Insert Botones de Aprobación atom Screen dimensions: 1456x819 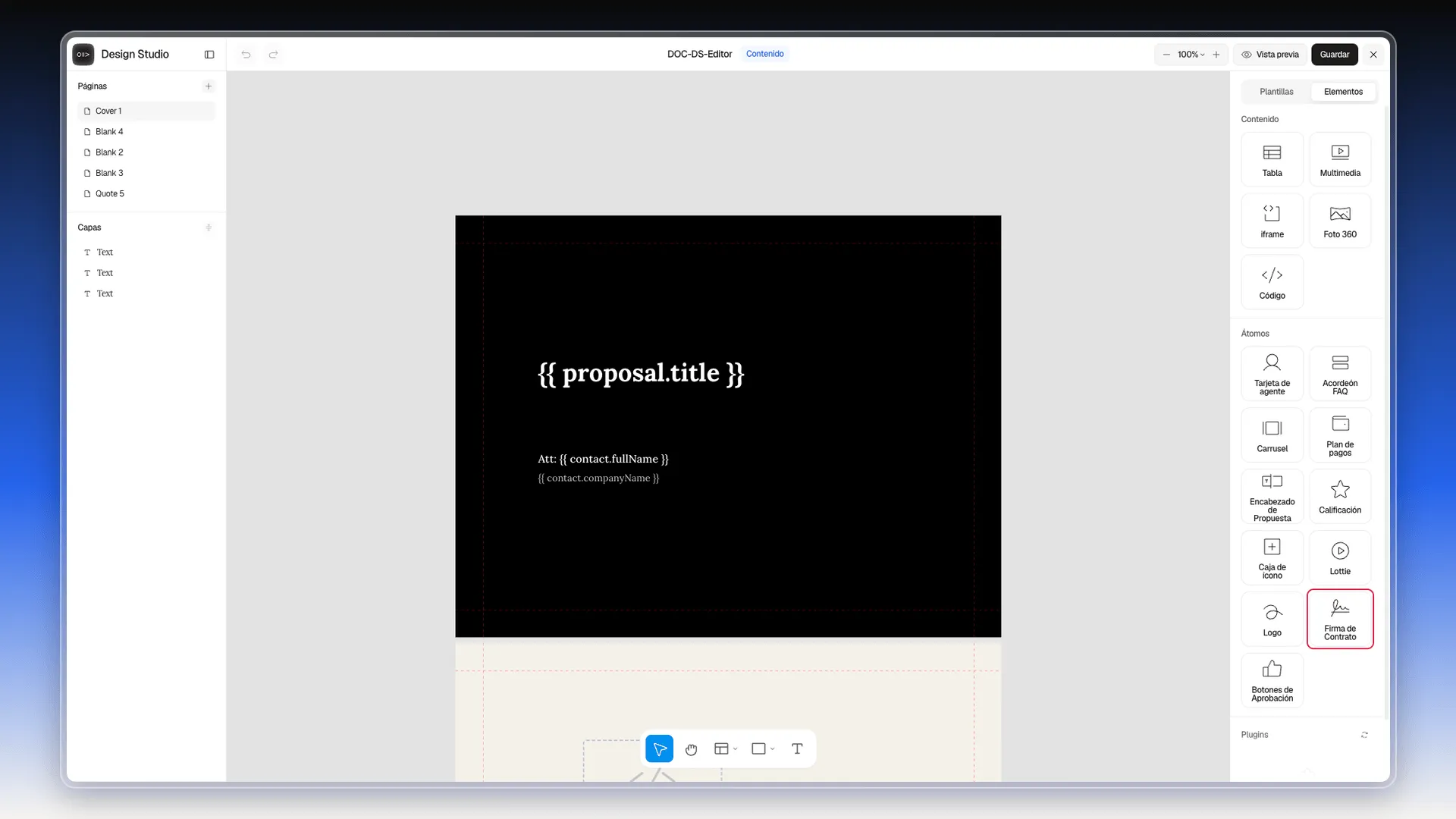click(x=1272, y=681)
